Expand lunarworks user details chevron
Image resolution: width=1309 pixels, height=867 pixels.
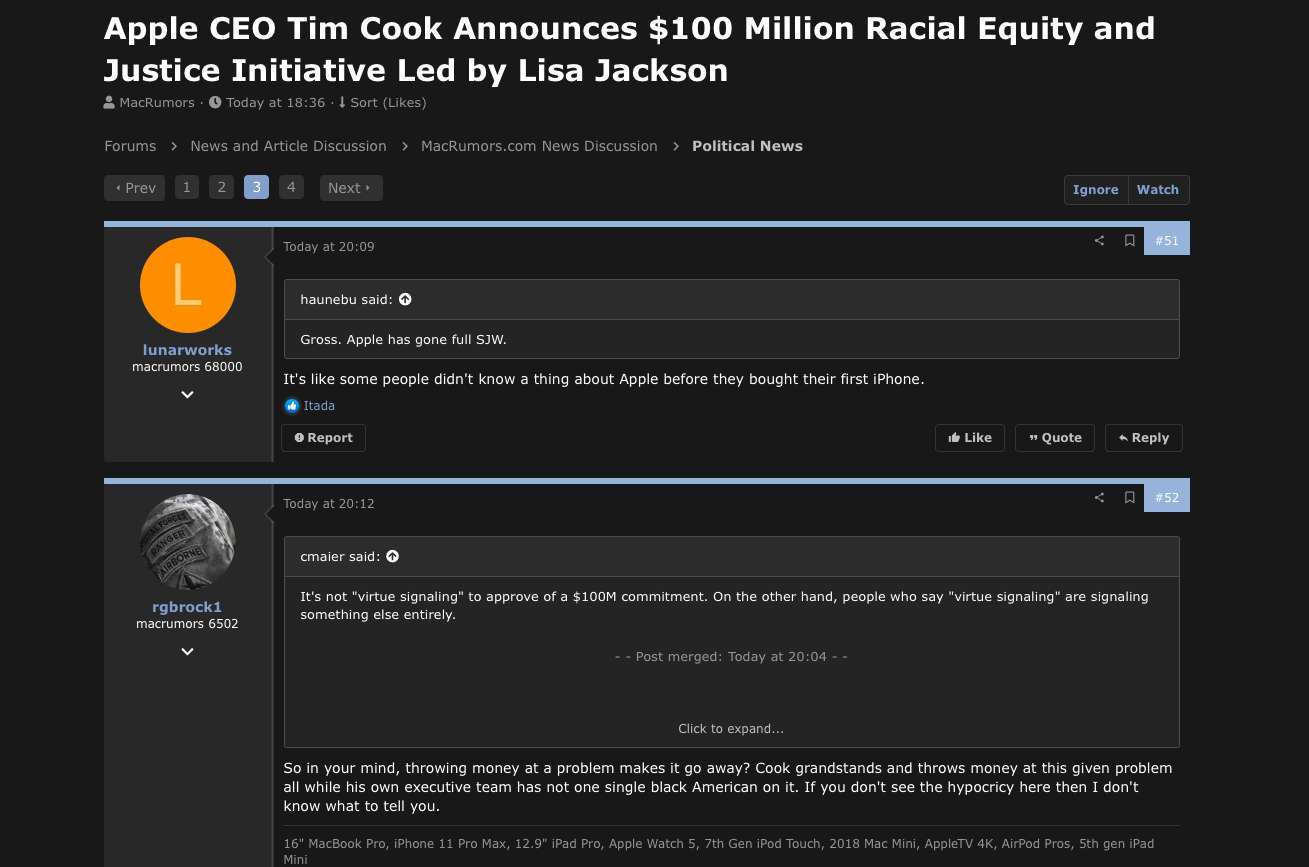(x=187, y=395)
